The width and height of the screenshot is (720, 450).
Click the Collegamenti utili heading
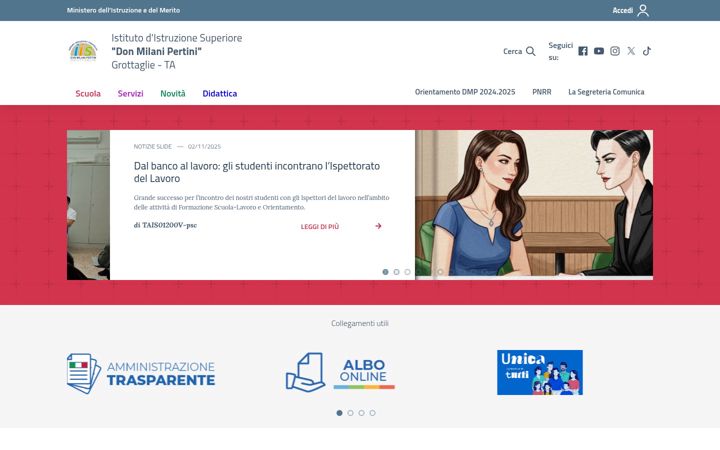click(x=360, y=323)
